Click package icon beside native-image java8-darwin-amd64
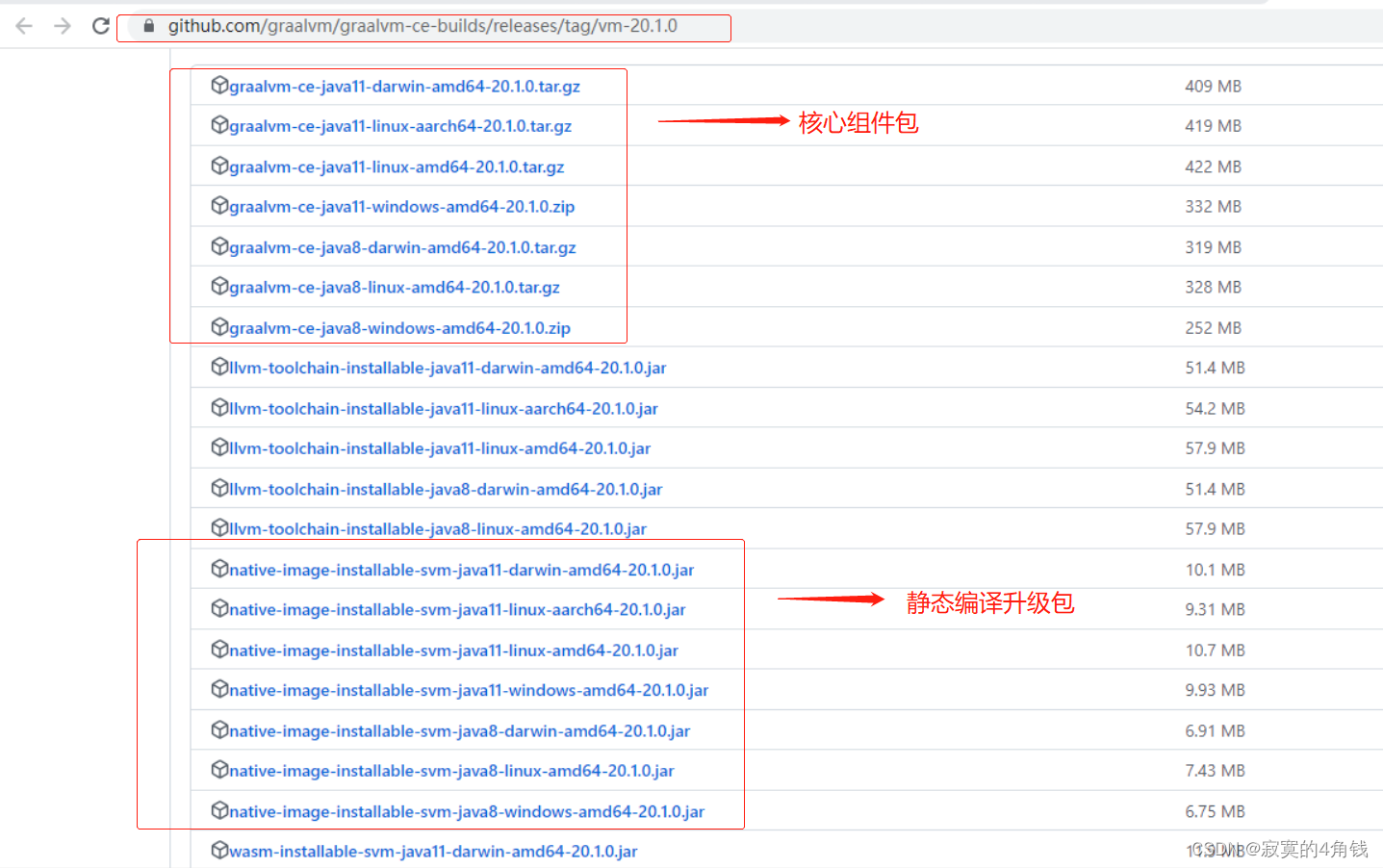 coord(219,730)
